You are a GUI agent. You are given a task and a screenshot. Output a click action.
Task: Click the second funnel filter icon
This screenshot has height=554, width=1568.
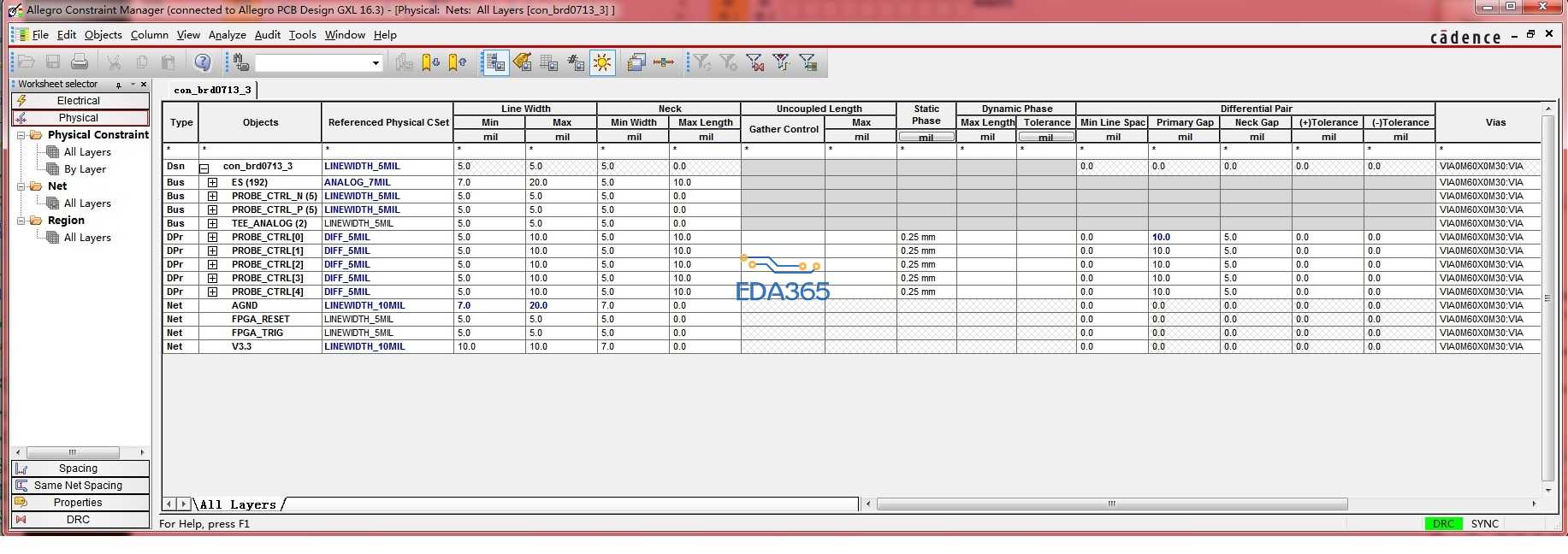click(x=728, y=62)
